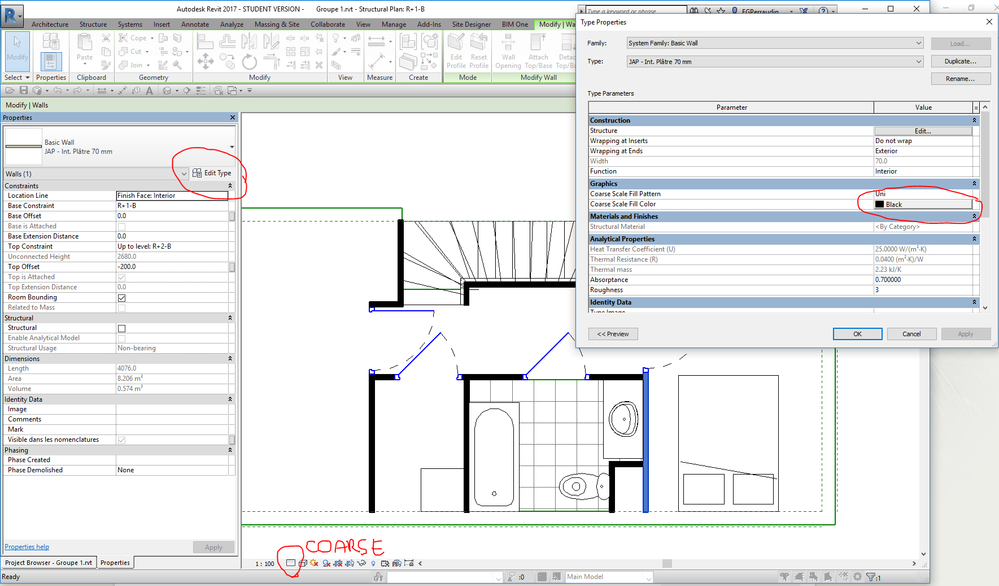Switch to the Architecture ribbon tab

(x=50, y=24)
